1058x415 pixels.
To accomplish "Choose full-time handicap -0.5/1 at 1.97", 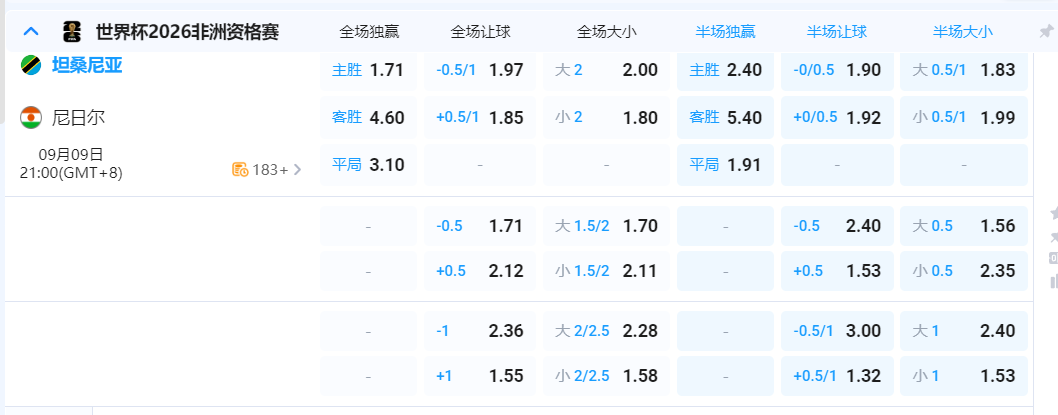I will 480,70.
